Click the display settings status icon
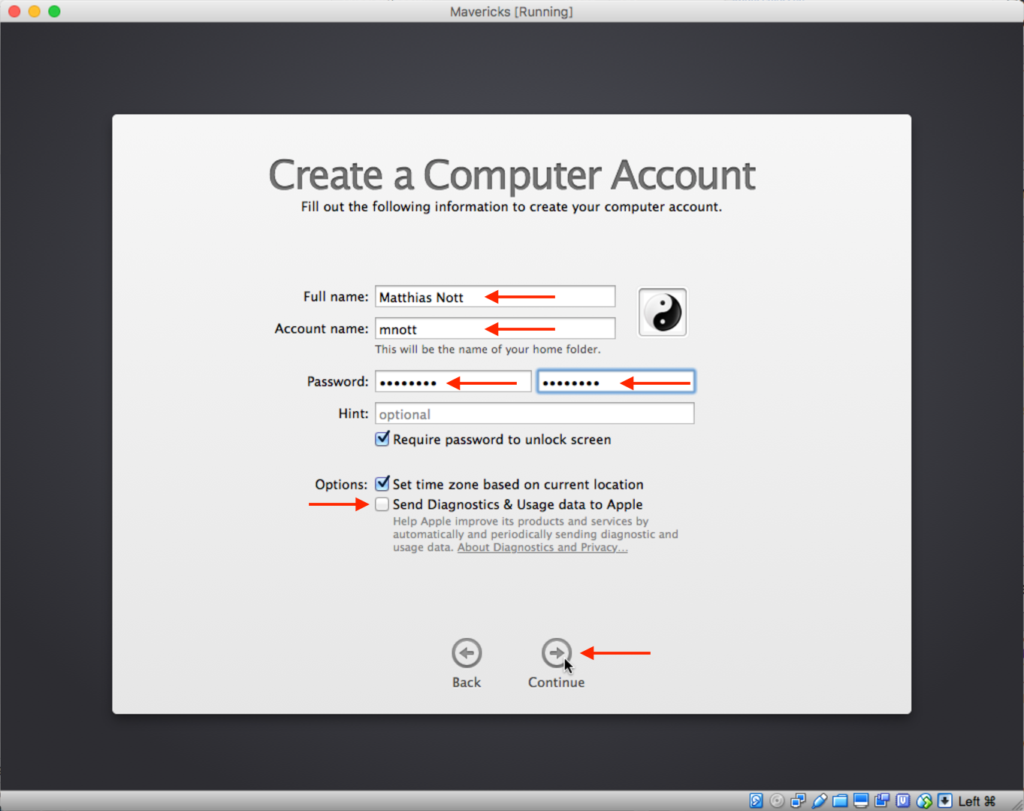 coord(861,801)
